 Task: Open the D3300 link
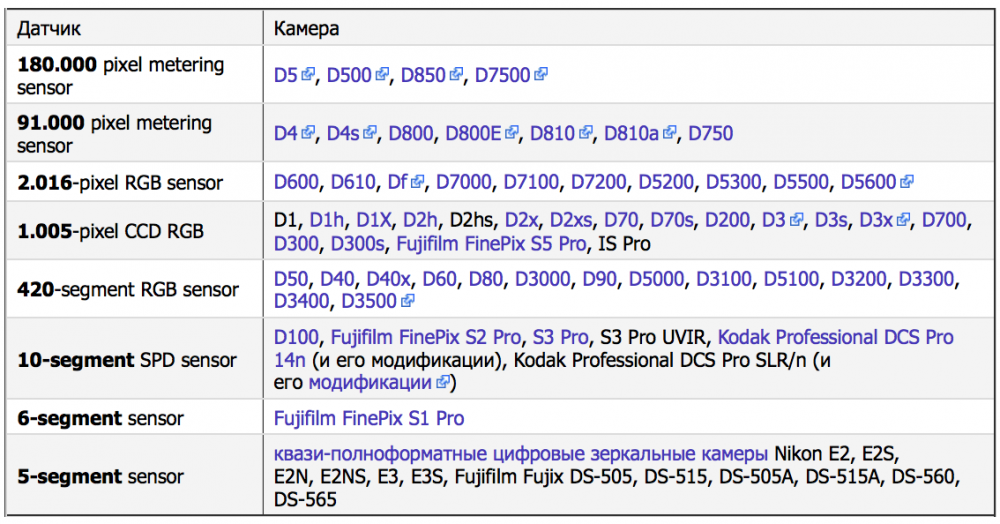click(926, 279)
